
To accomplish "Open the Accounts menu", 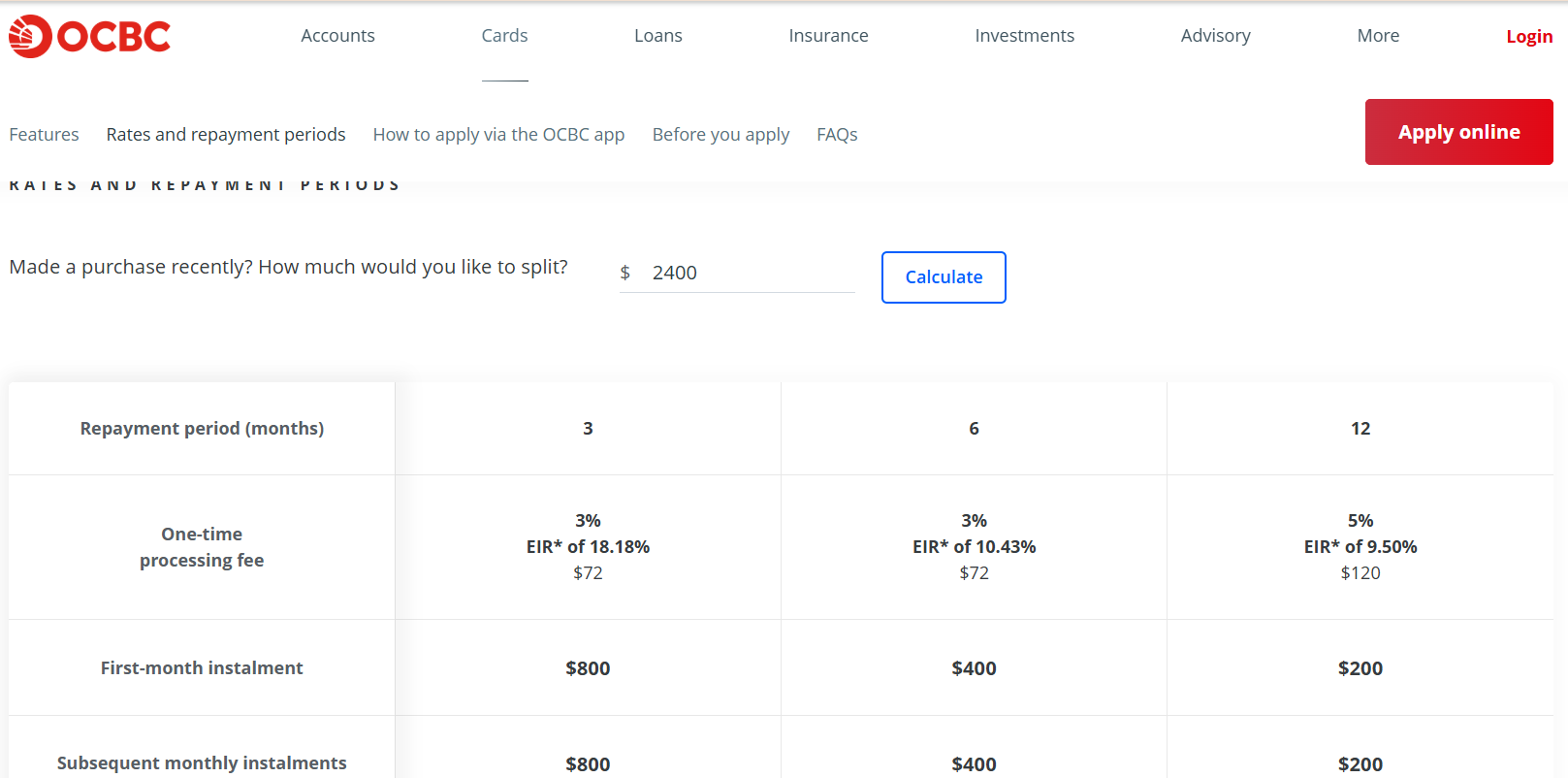I will point(337,36).
